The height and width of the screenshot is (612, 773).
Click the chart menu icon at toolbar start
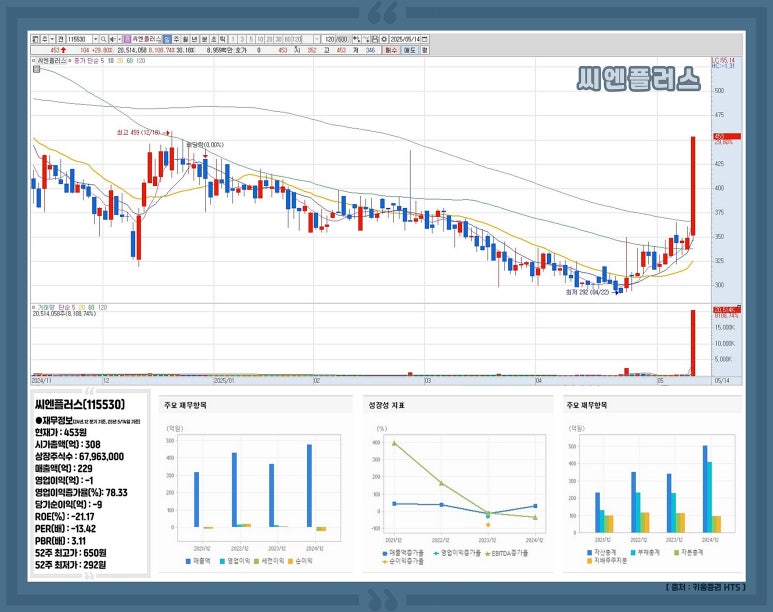click(x=35, y=39)
